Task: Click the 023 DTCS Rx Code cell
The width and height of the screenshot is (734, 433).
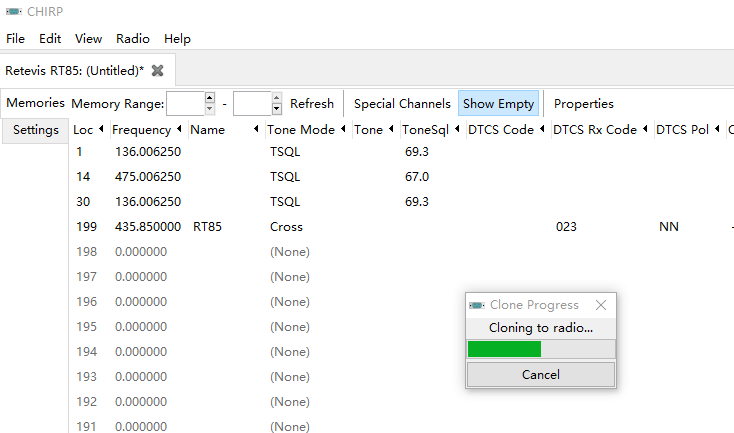Action: [x=566, y=227]
